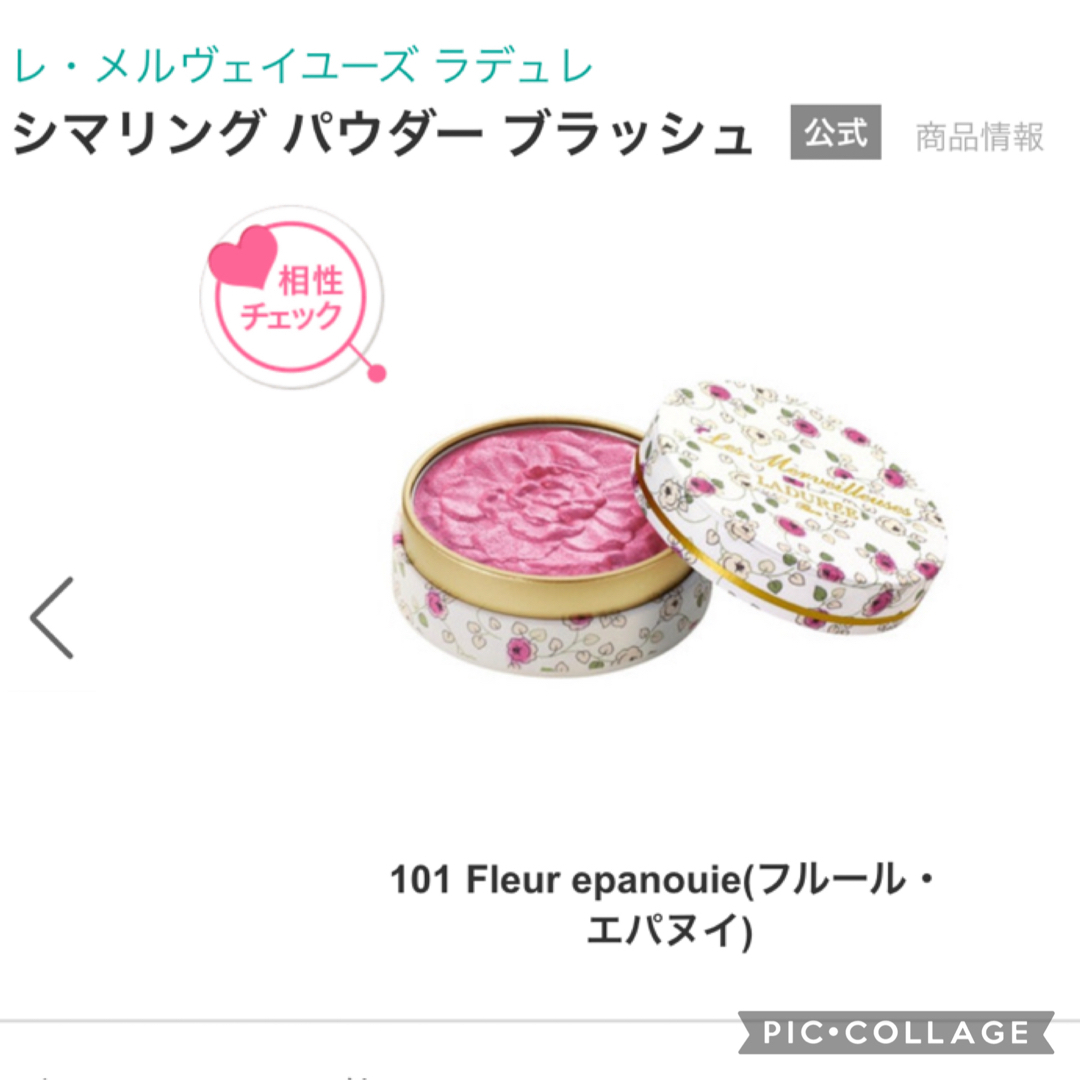This screenshot has height=1080, width=1080.
Task: Tap the pink heart icon on the badge
Action: click(242, 256)
